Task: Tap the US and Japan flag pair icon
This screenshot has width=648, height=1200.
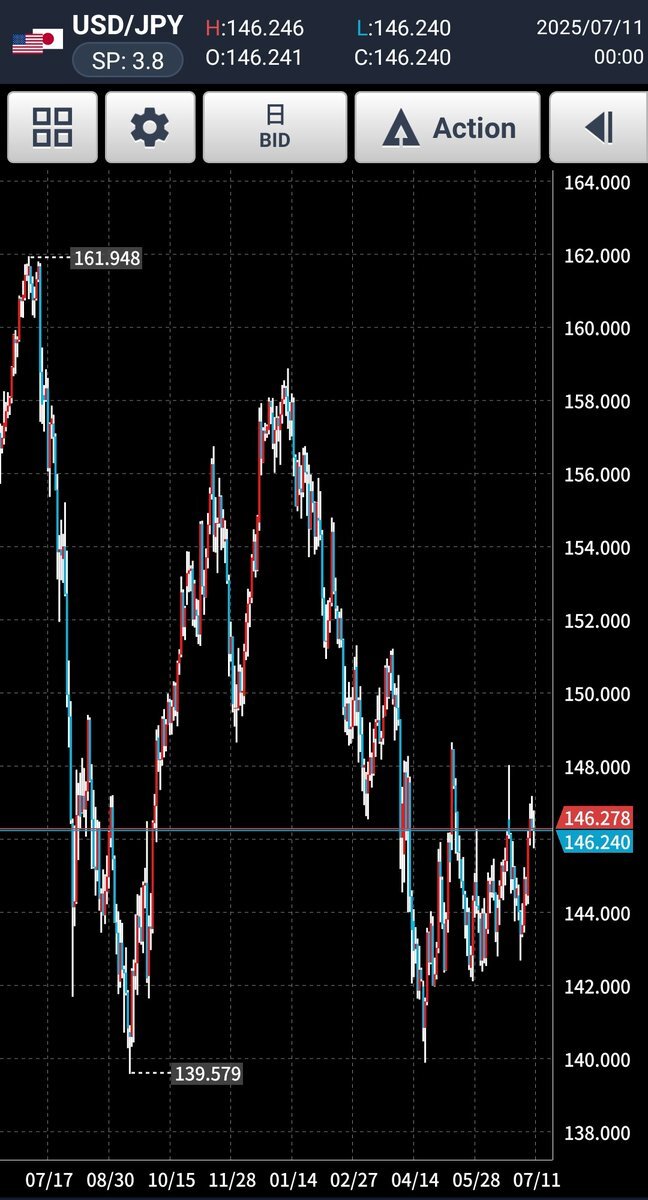Action: (38, 41)
